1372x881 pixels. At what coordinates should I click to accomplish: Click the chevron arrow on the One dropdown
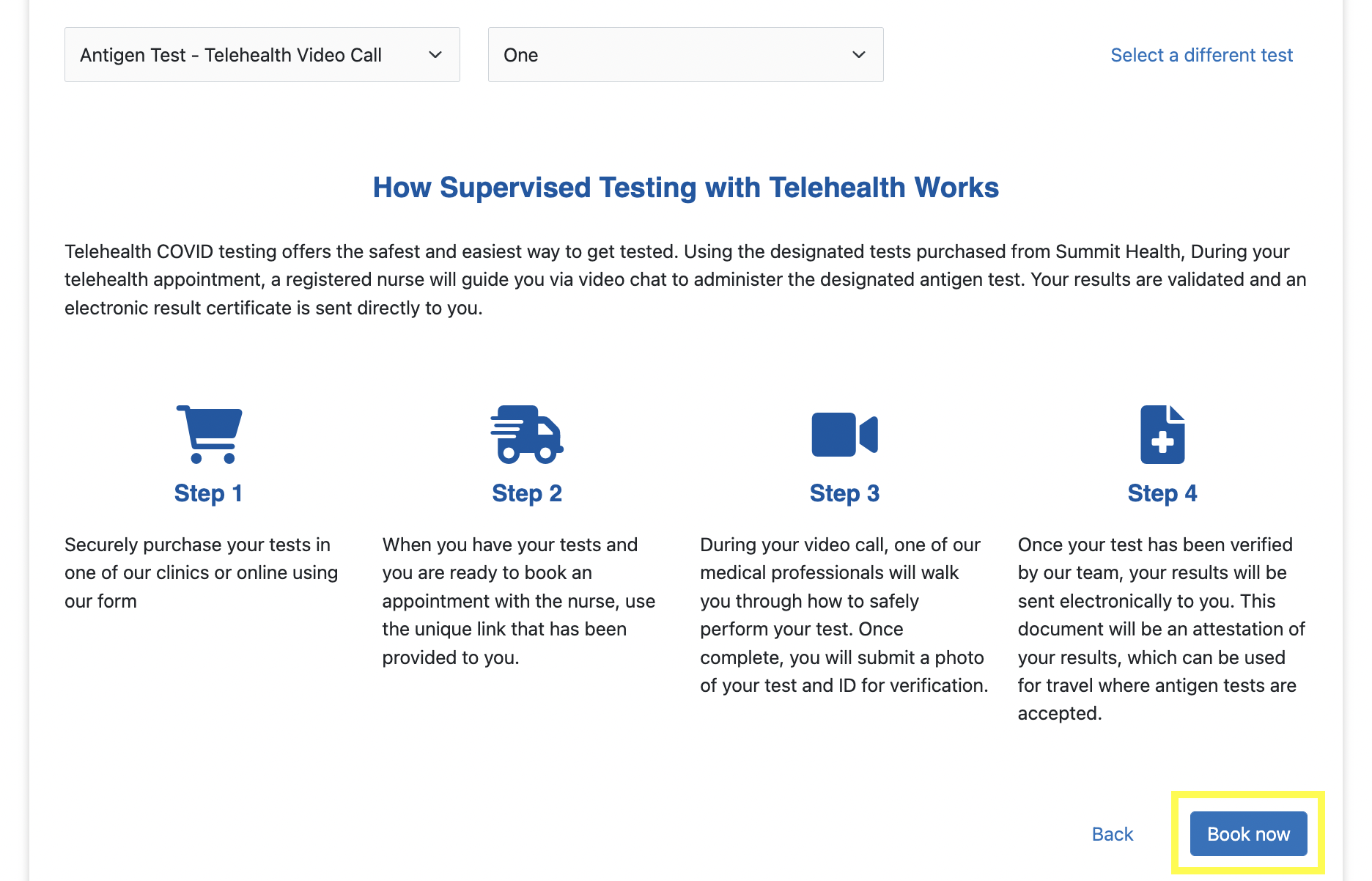[859, 55]
